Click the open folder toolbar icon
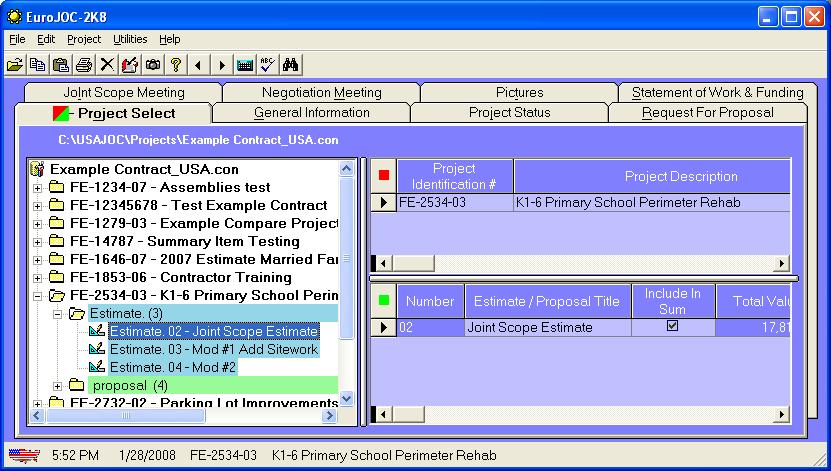 (15, 65)
